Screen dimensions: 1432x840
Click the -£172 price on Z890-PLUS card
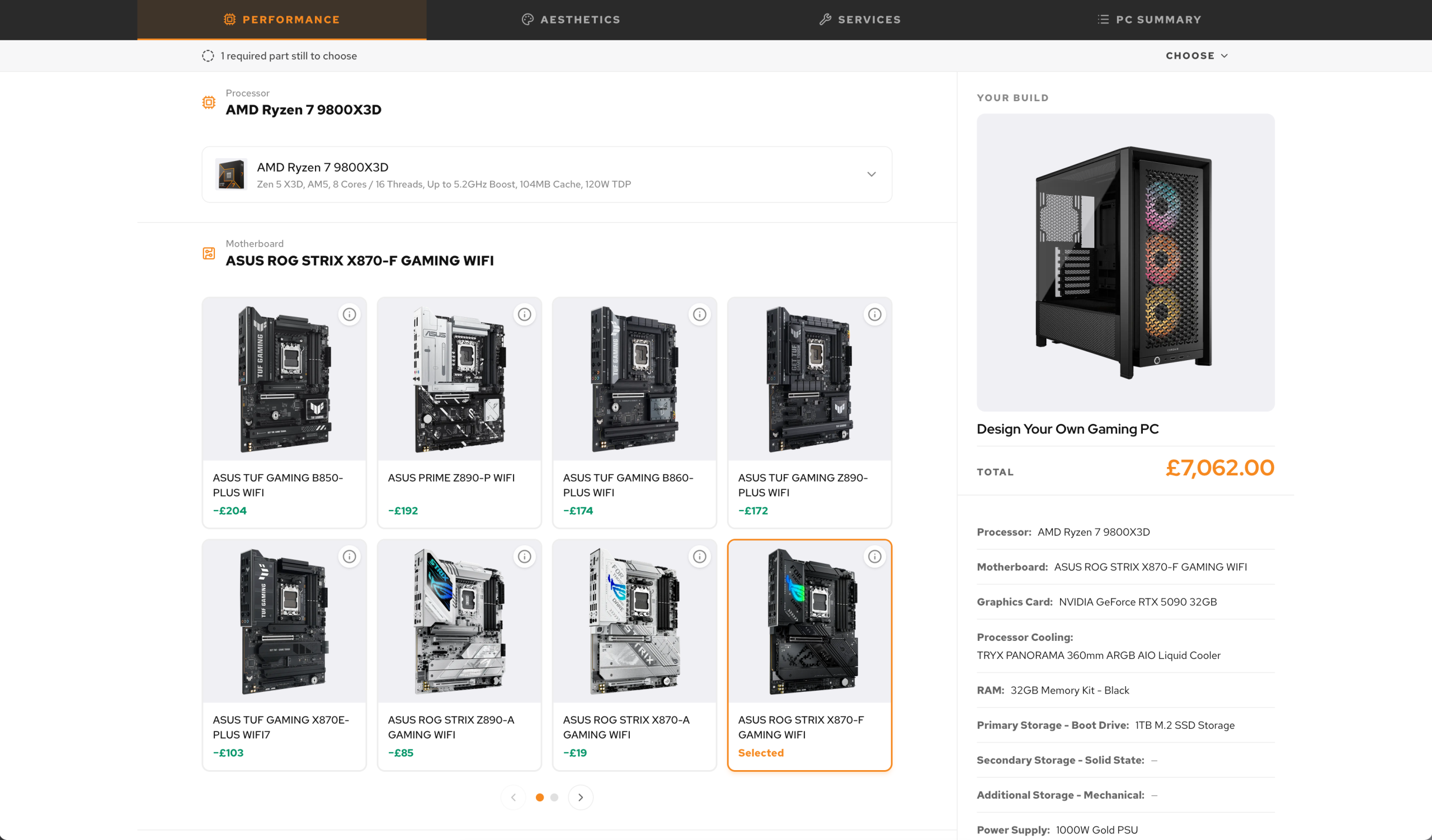[753, 511]
